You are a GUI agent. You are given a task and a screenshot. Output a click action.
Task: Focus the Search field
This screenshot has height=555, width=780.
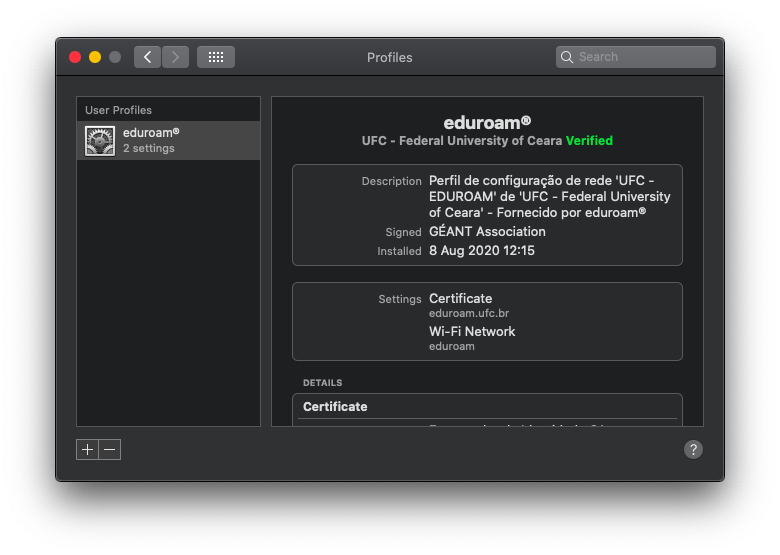pyautogui.click(x=636, y=57)
